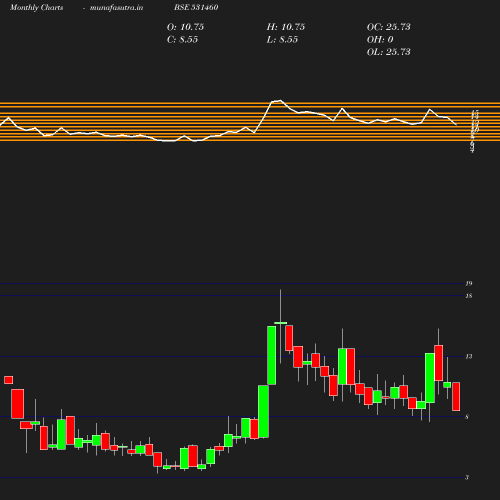
Task: Click the 'Monthly Charts' title text
Action: pyautogui.click(x=36, y=7)
